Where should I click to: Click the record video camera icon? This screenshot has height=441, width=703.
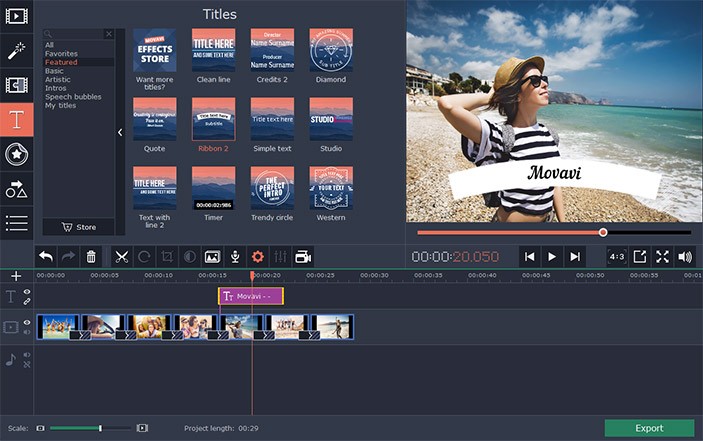(303, 257)
